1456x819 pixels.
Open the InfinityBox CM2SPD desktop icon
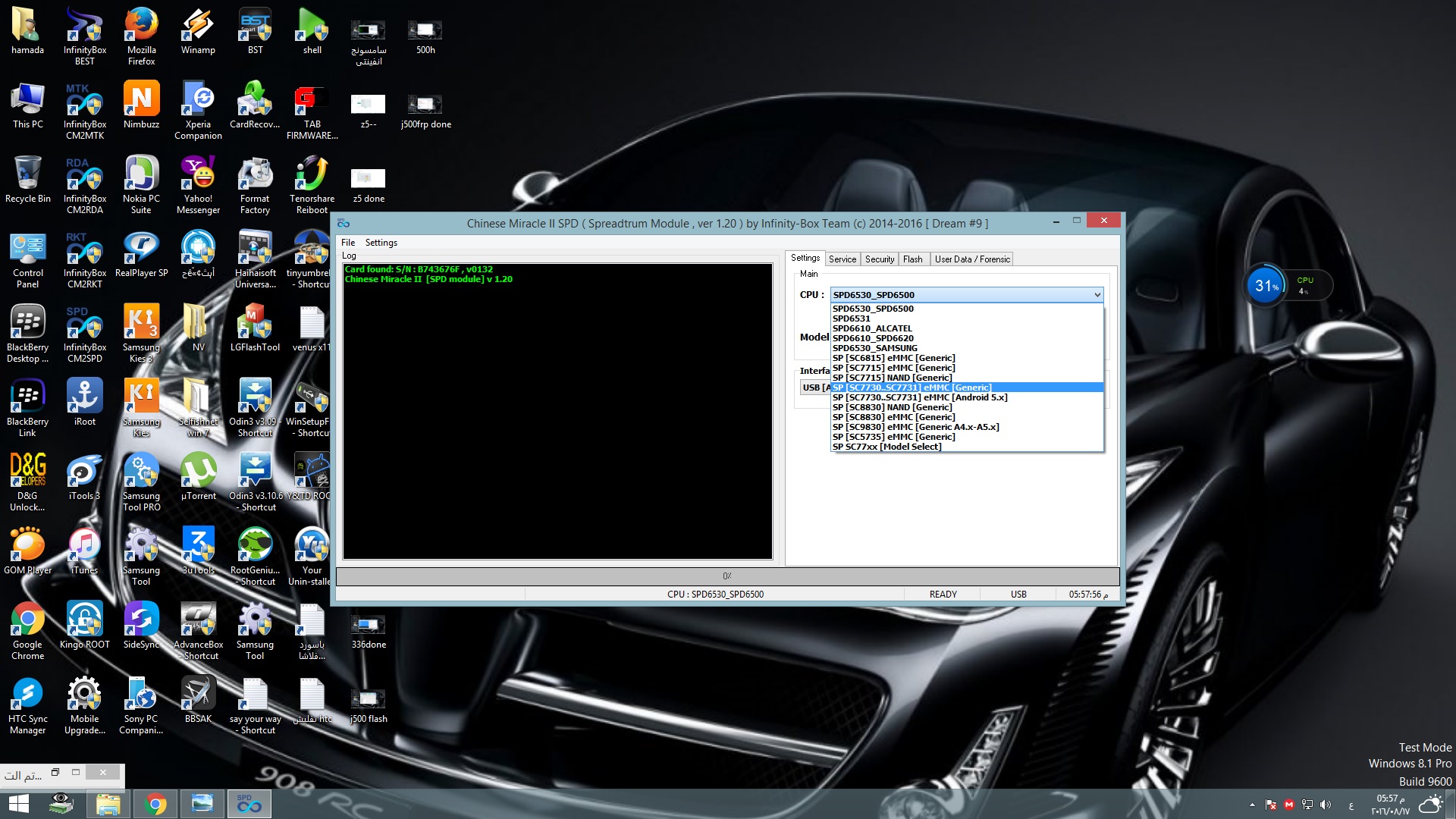click(85, 333)
